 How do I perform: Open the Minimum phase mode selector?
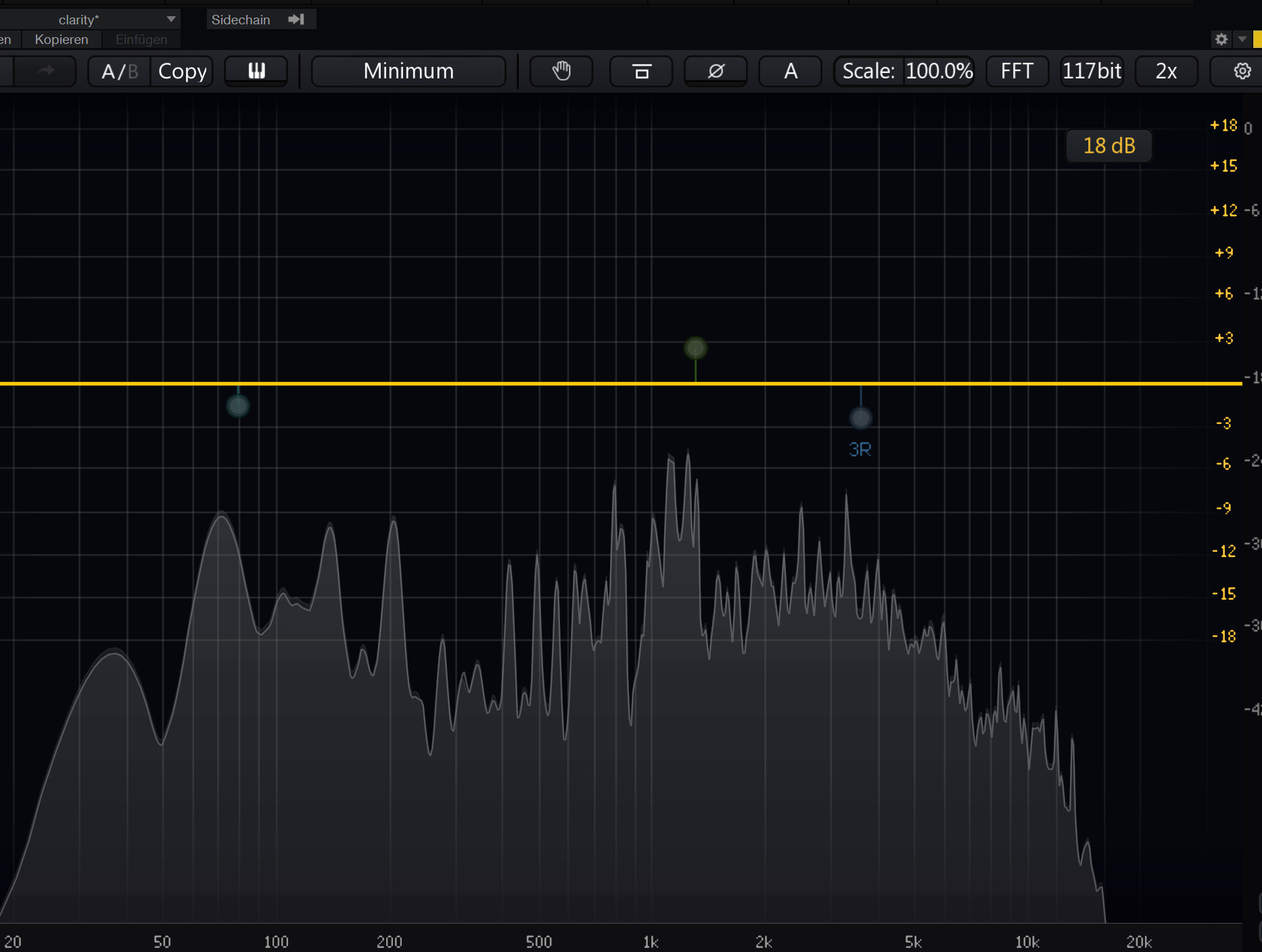click(x=408, y=71)
